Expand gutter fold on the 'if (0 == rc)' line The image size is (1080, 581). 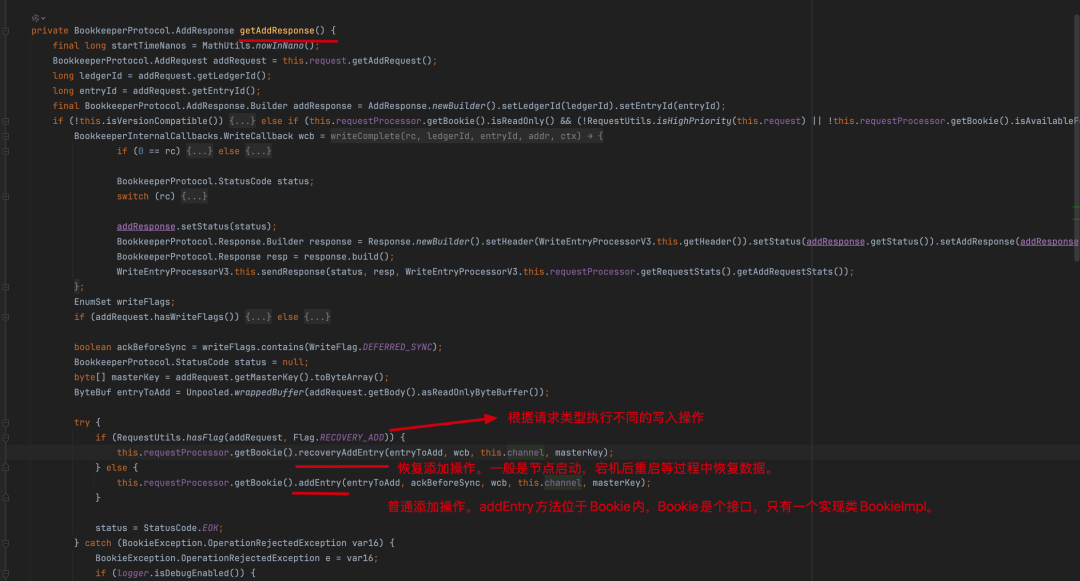coord(6,151)
